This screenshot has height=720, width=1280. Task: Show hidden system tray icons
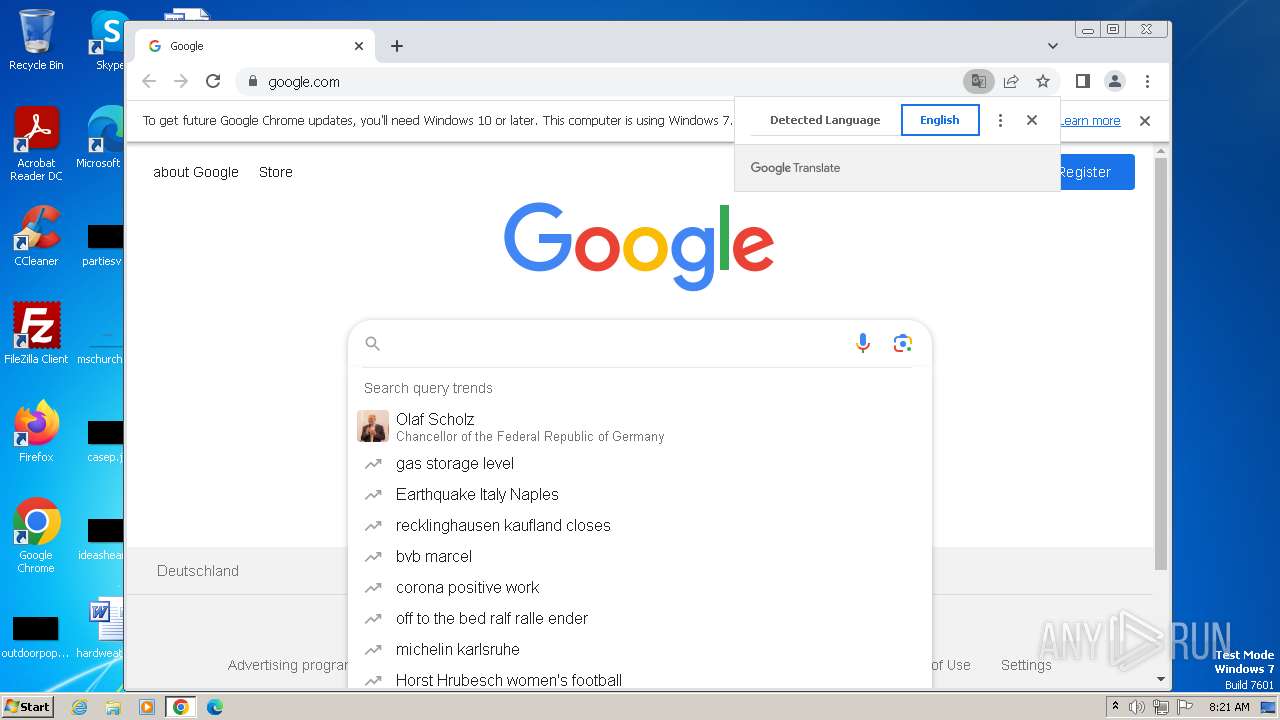pos(1115,706)
